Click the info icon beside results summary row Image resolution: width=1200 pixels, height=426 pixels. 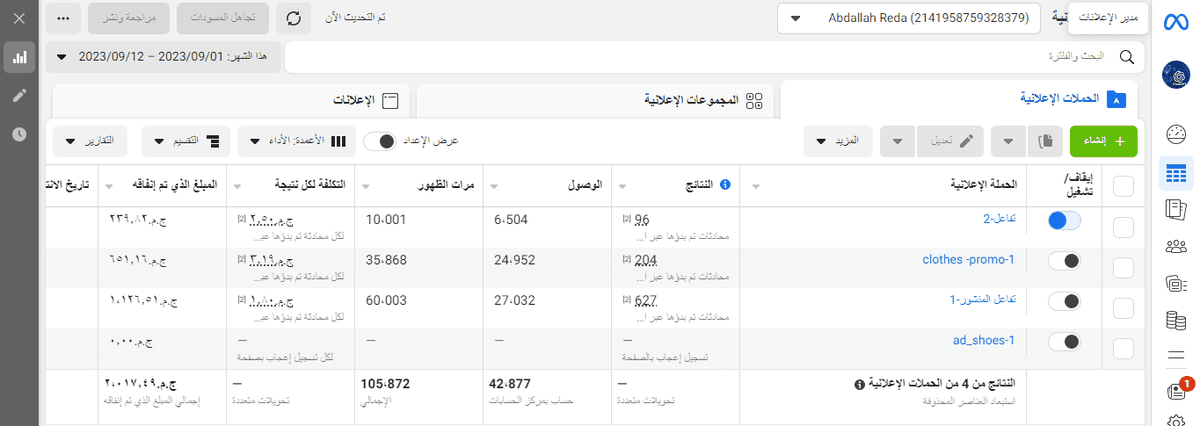(860, 384)
